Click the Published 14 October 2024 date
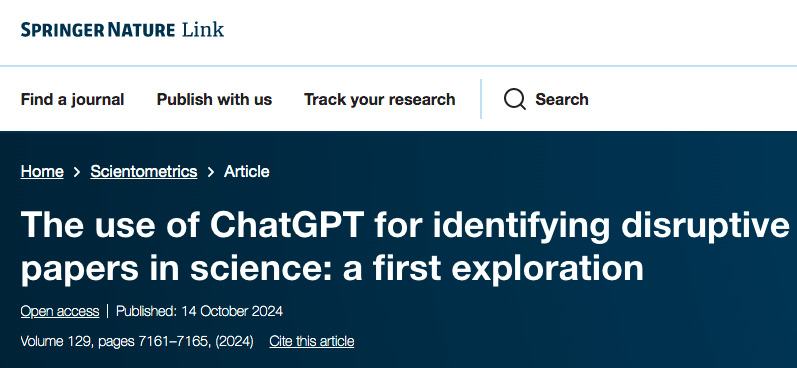 click(x=199, y=311)
